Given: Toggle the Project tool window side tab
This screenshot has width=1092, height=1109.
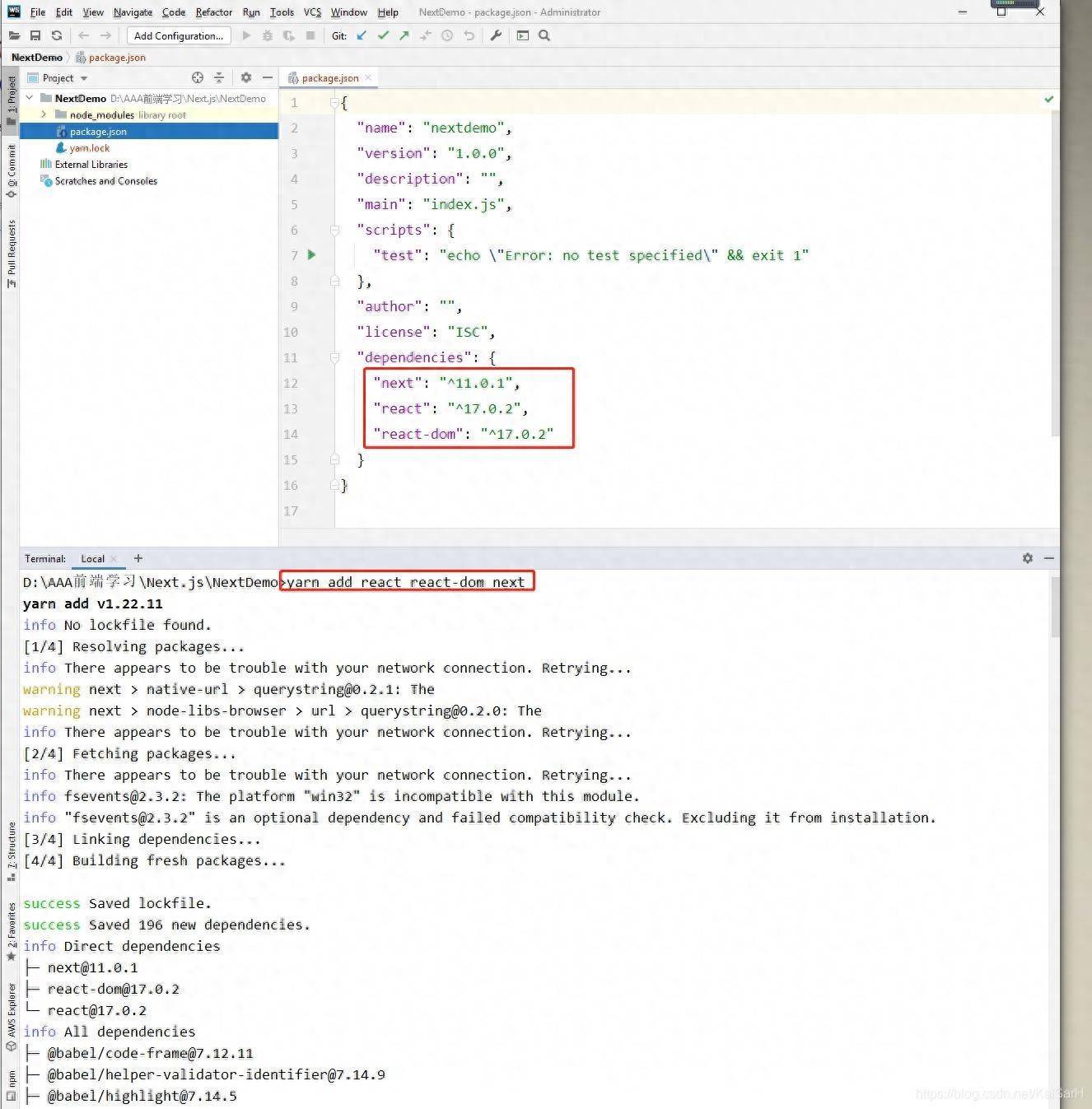Looking at the screenshot, I should (x=11, y=99).
